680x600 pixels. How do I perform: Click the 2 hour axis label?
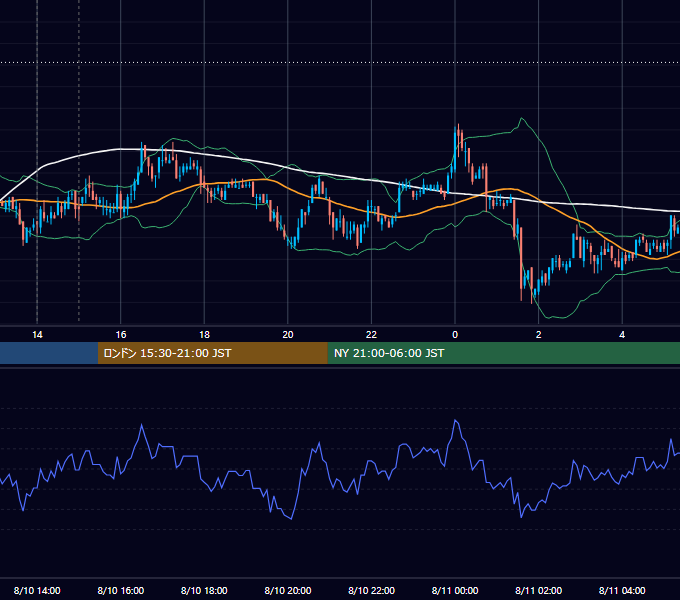539,334
